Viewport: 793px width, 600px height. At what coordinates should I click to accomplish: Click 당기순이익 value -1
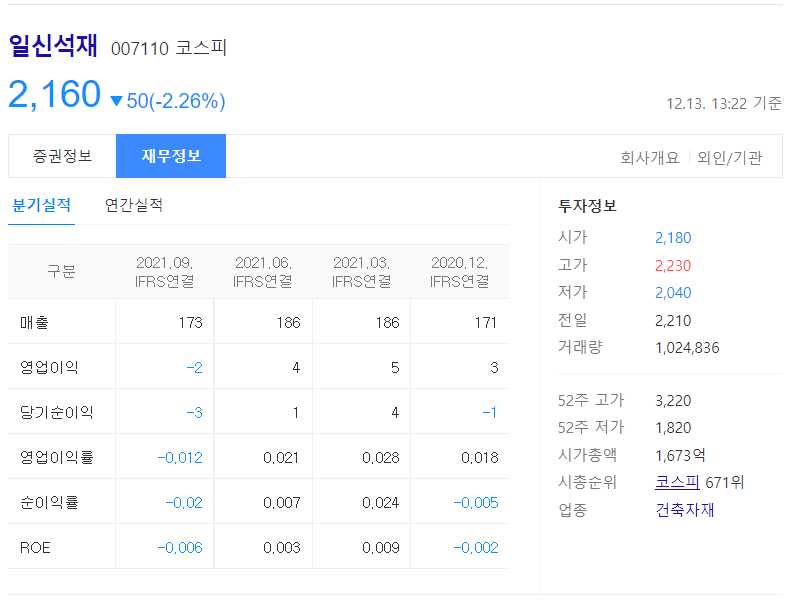click(490, 412)
